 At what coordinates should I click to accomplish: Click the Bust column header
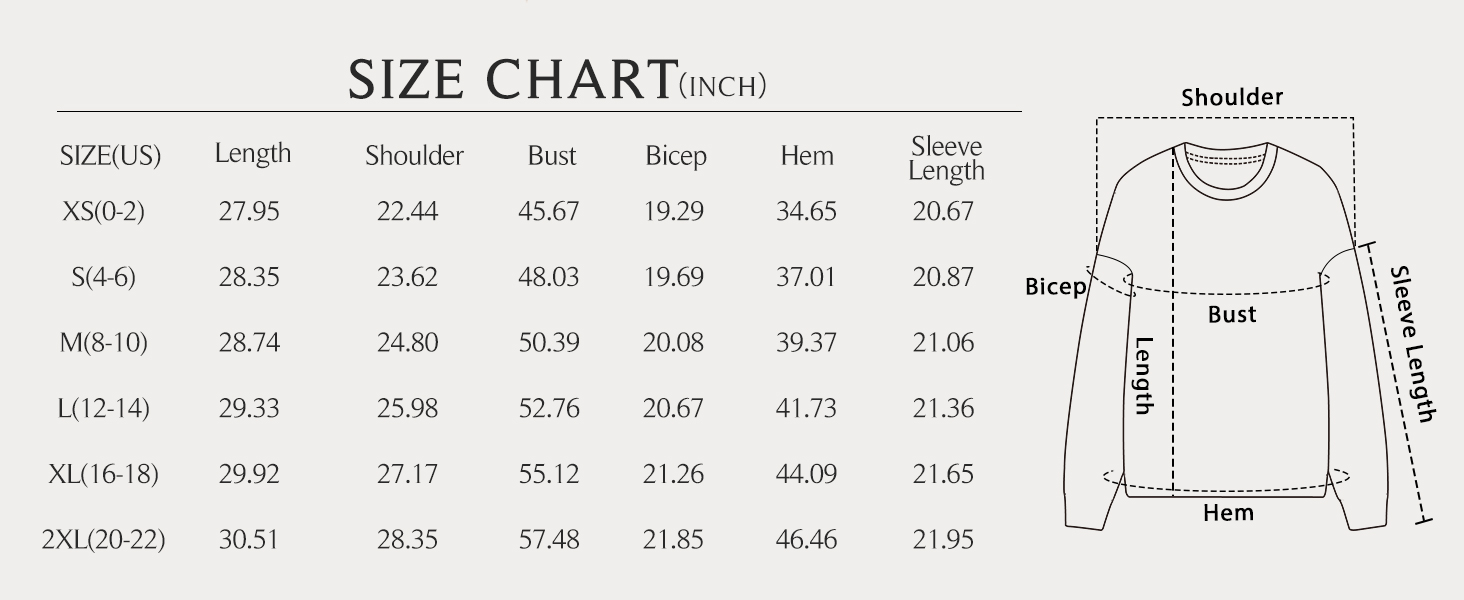tap(552, 156)
